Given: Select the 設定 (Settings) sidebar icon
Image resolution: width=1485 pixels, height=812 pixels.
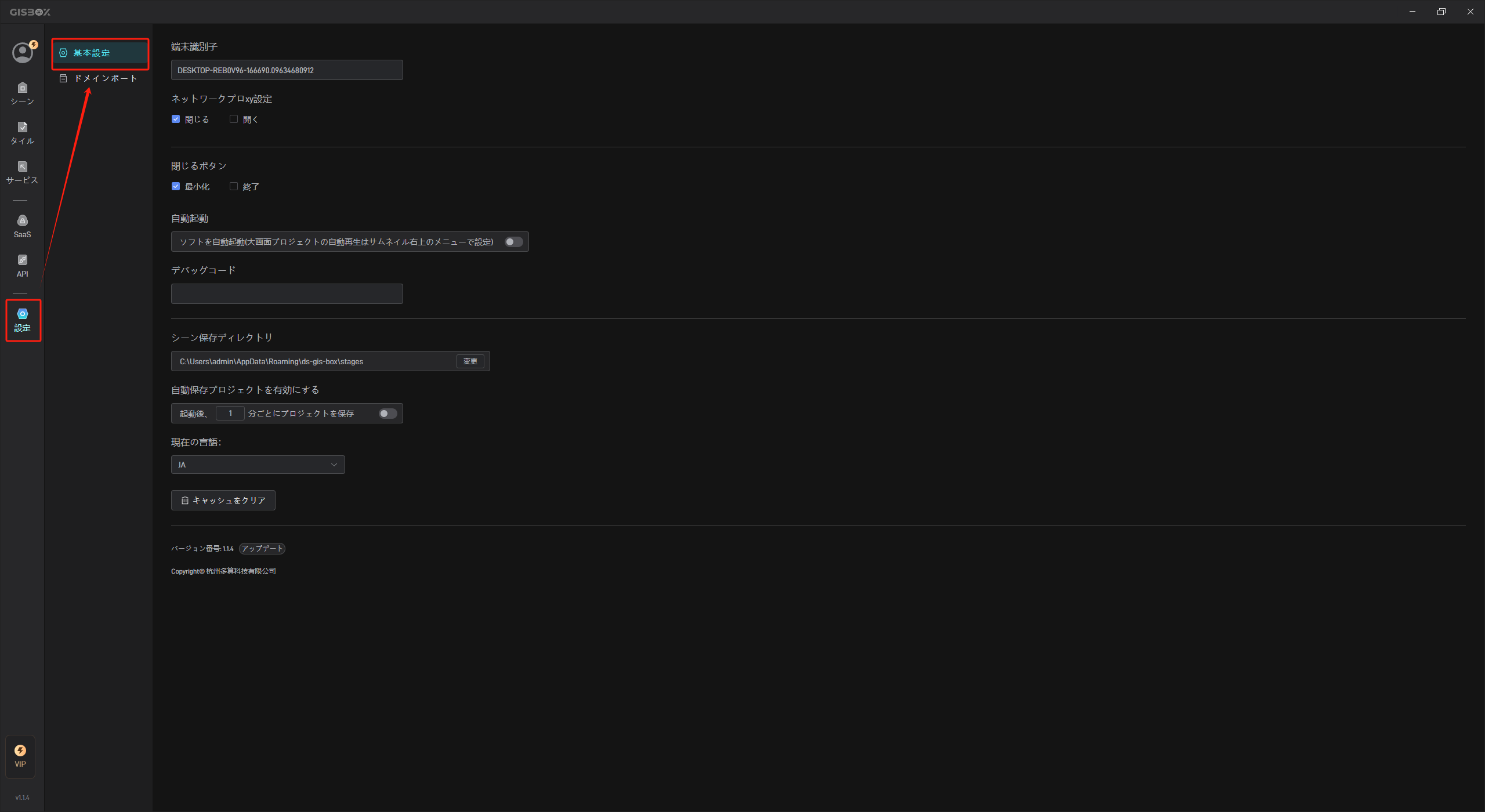Looking at the screenshot, I should coord(23,320).
